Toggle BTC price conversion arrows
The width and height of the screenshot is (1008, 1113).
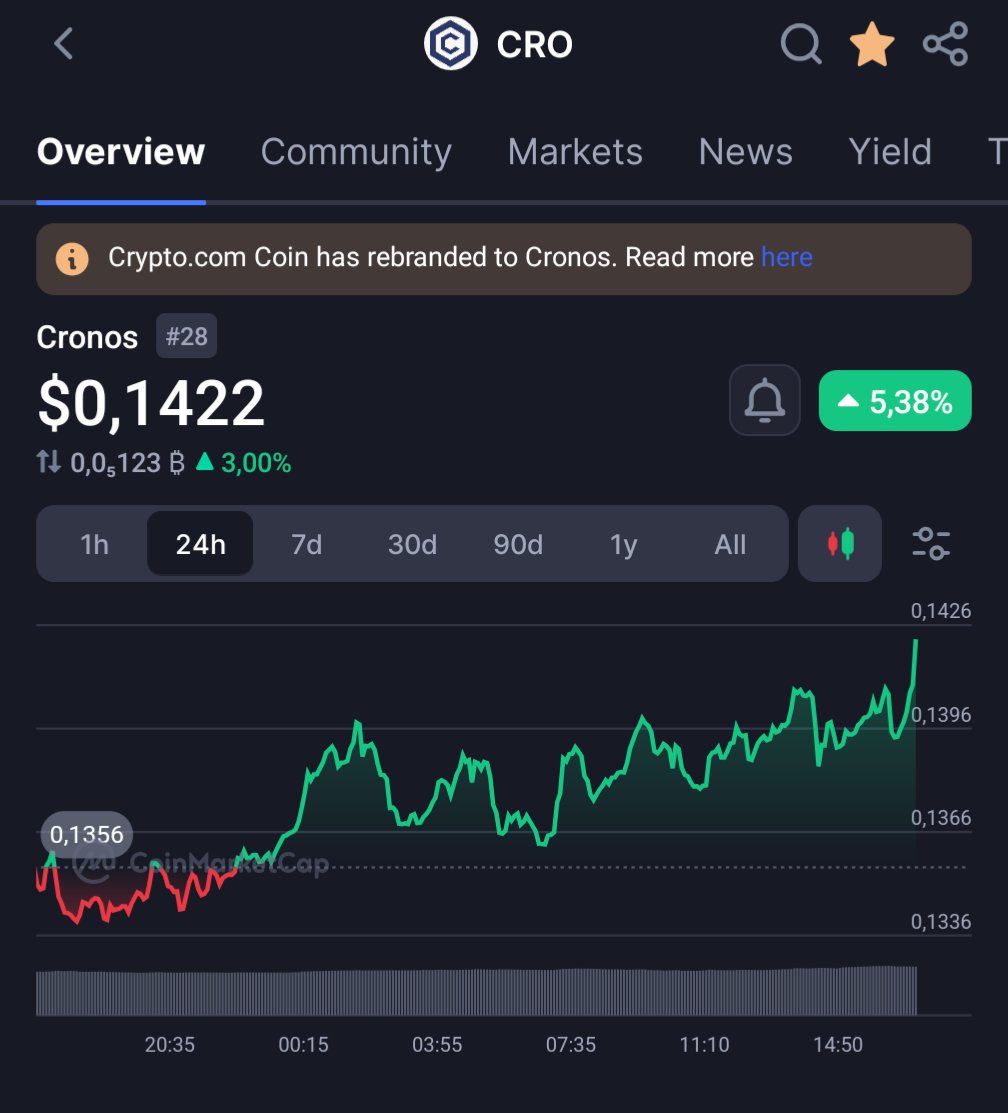[48, 462]
